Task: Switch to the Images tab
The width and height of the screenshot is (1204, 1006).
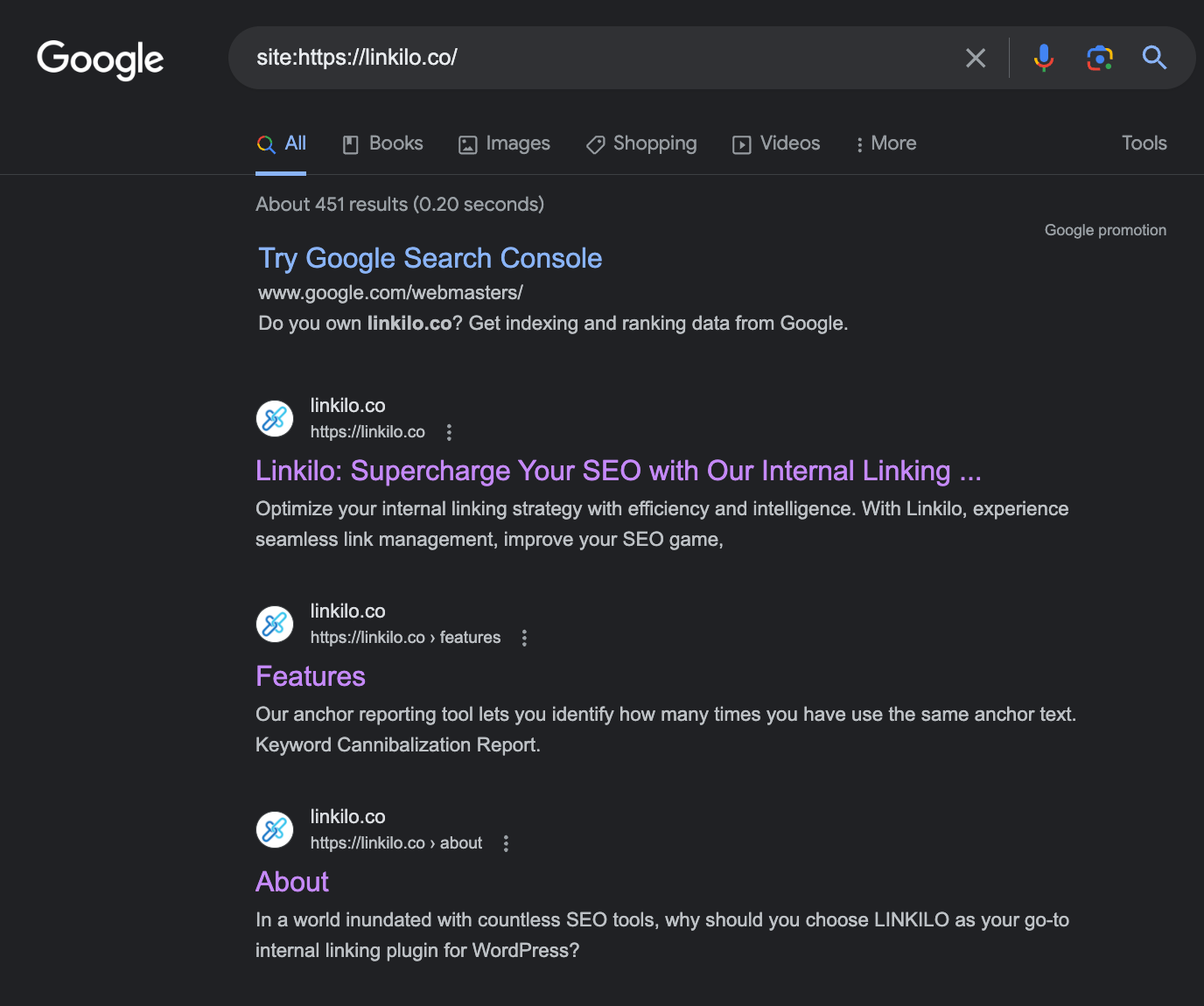Action: (x=504, y=143)
